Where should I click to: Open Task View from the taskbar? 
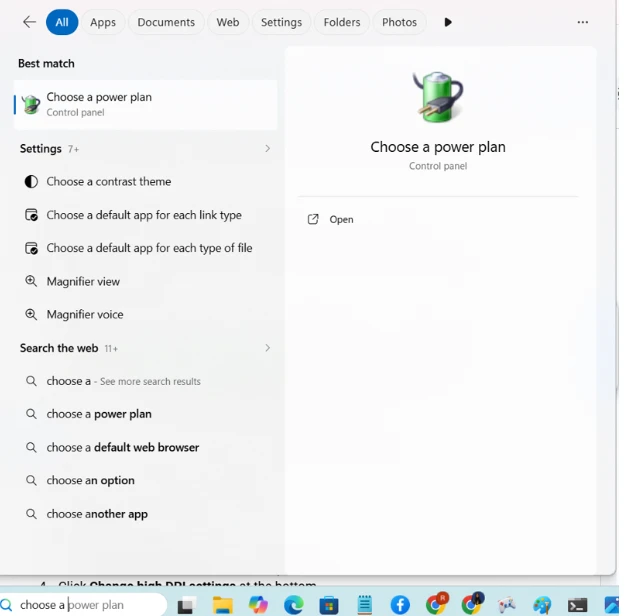pyautogui.click(x=186, y=605)
